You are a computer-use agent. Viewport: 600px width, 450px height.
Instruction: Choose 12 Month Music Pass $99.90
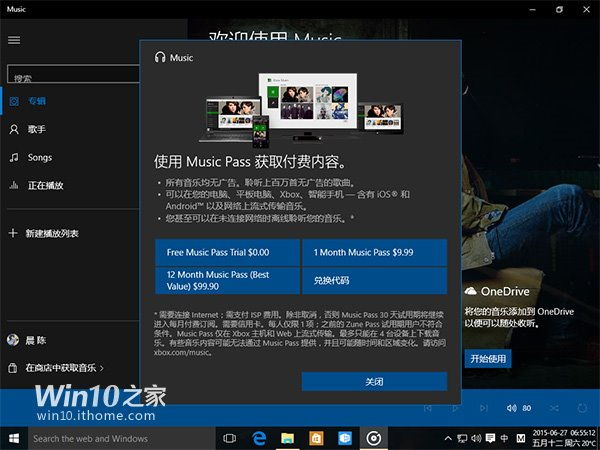(227, 280)
